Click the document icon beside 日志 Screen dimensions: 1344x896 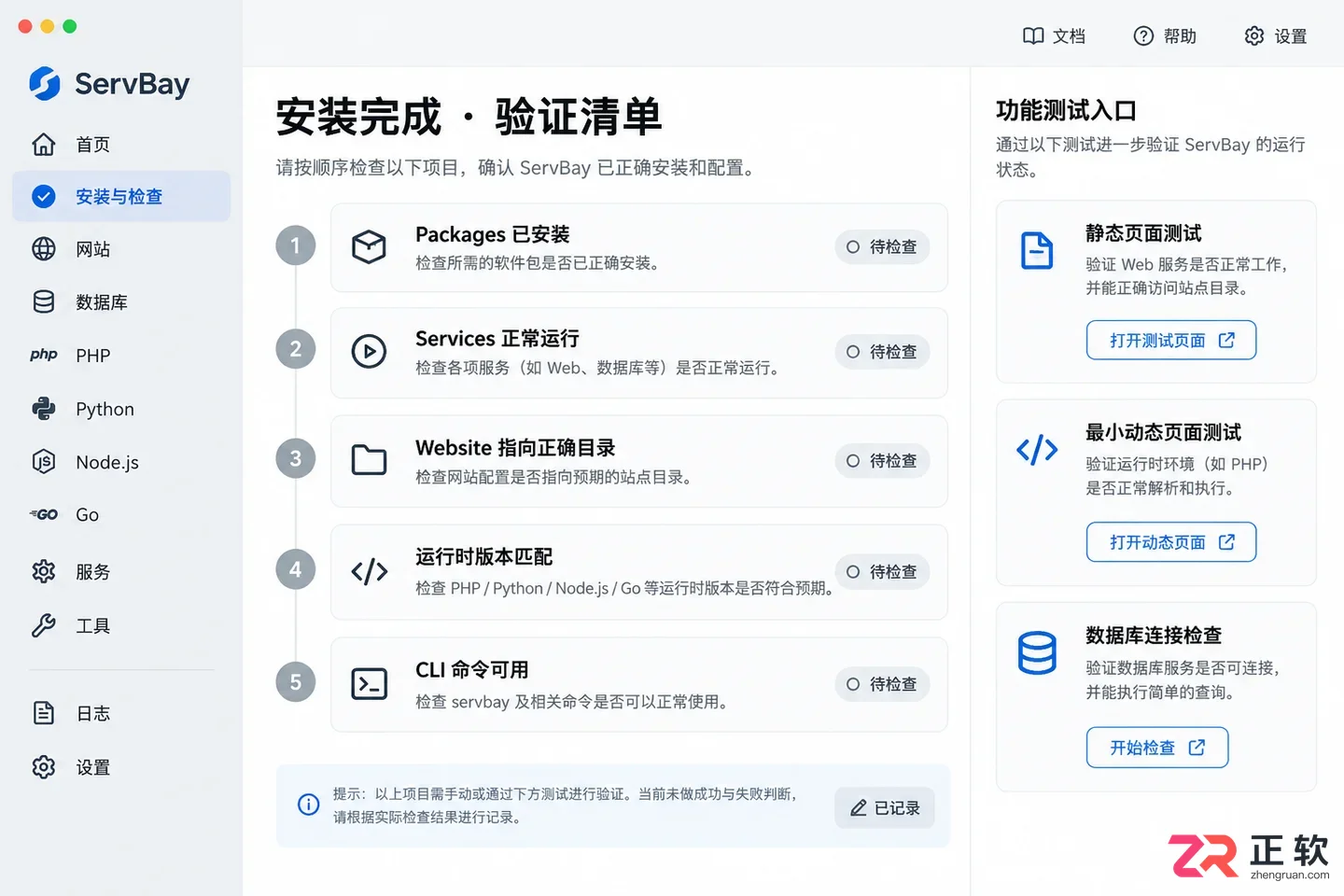44,713
